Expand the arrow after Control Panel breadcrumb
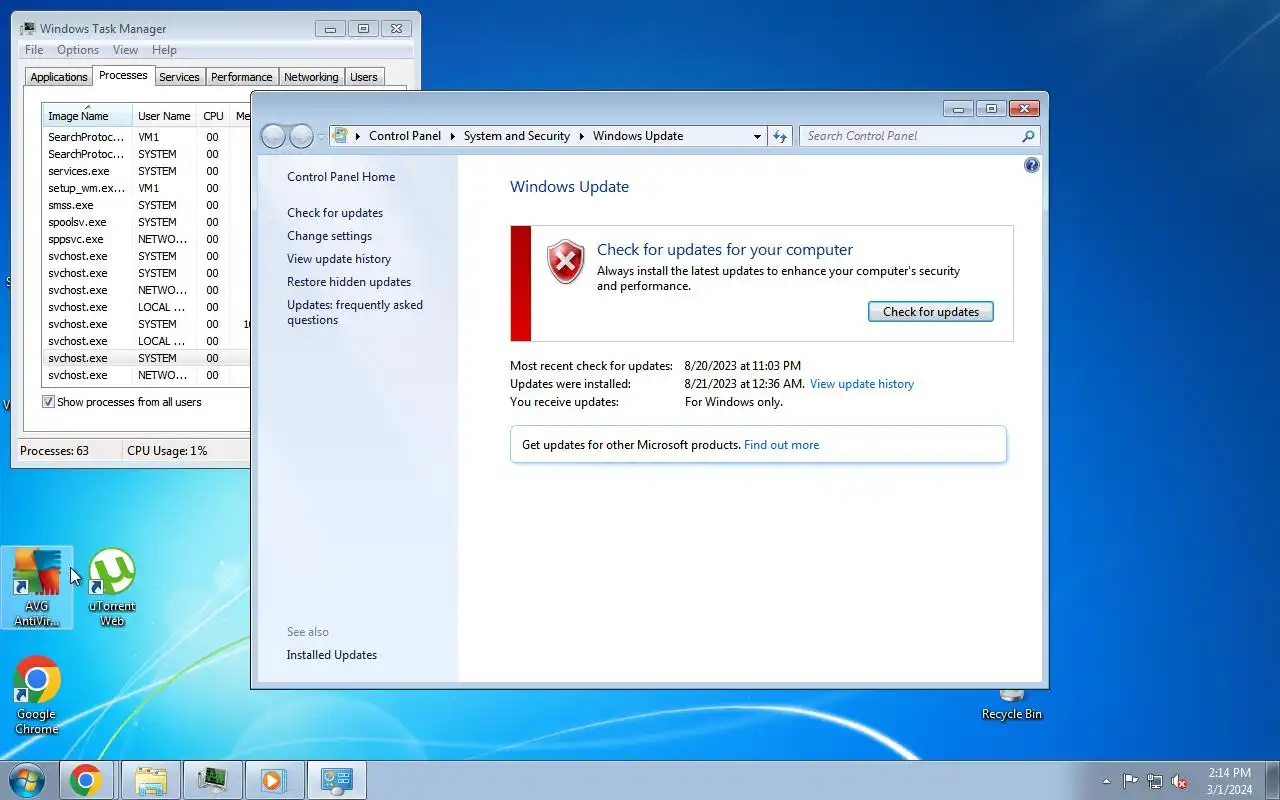The height and width of the screenshot is (800, 1280). point(452,136)
